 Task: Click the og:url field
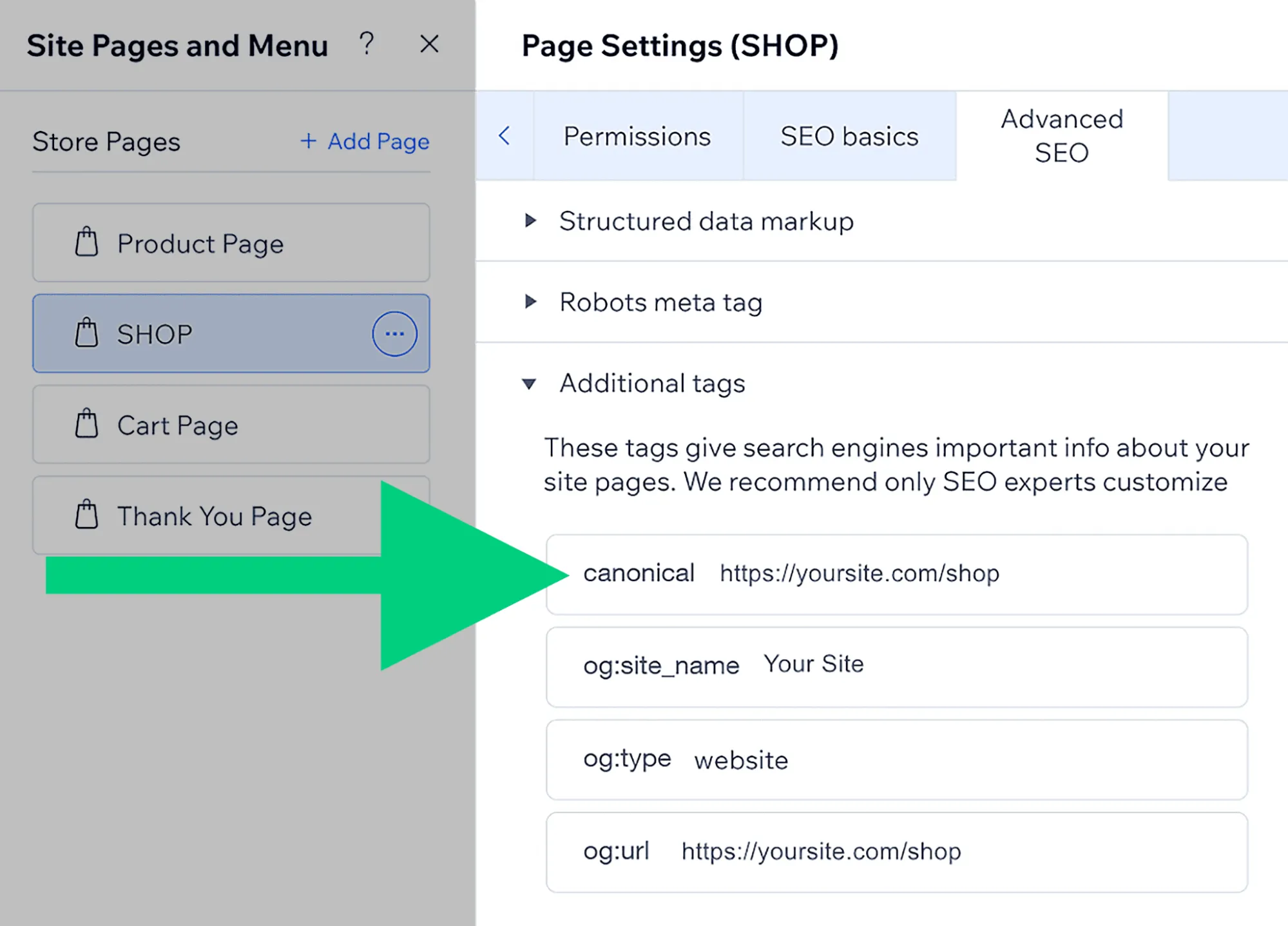tap(896, 852)
